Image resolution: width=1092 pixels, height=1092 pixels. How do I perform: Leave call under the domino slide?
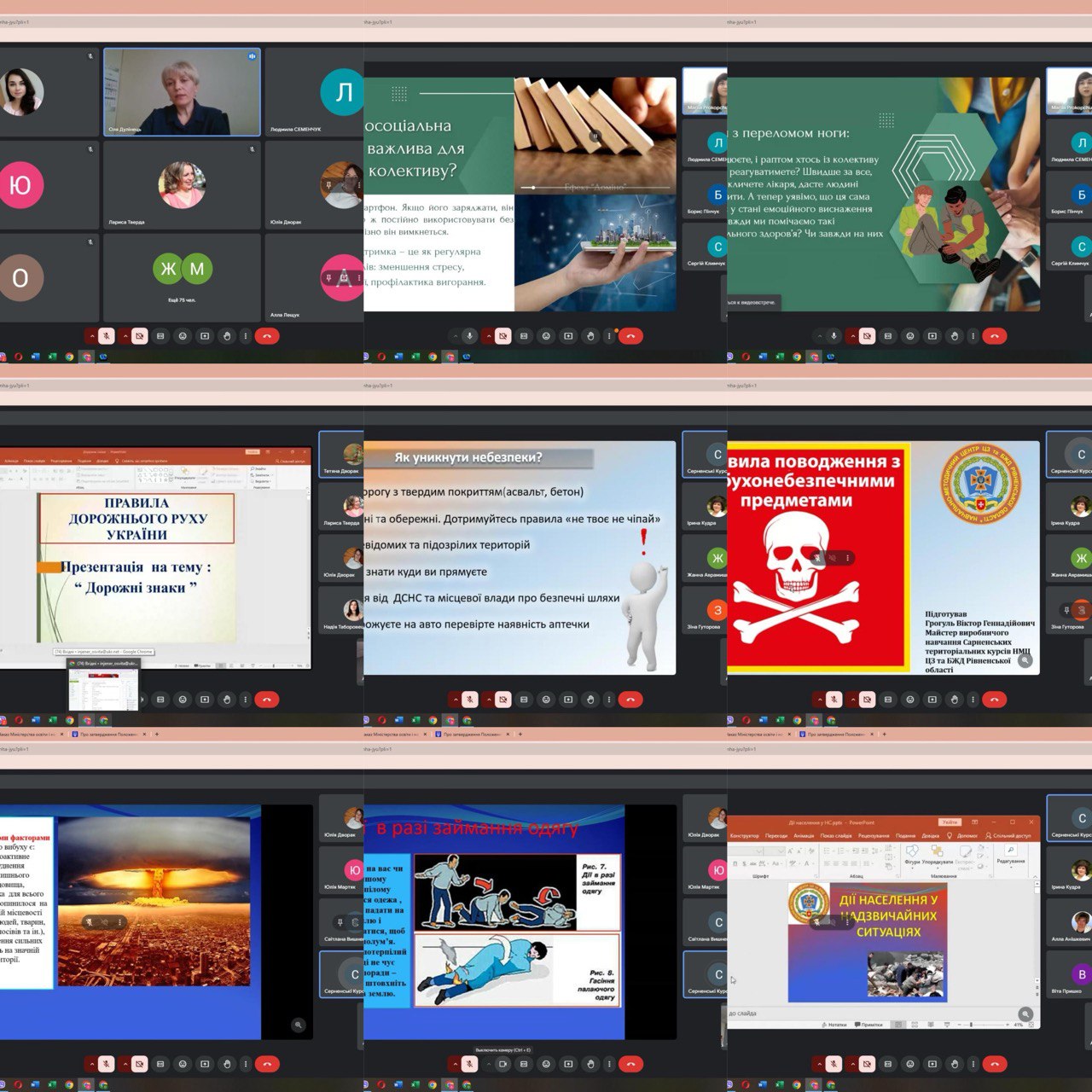pyautogui.click(x=630, y=336)
